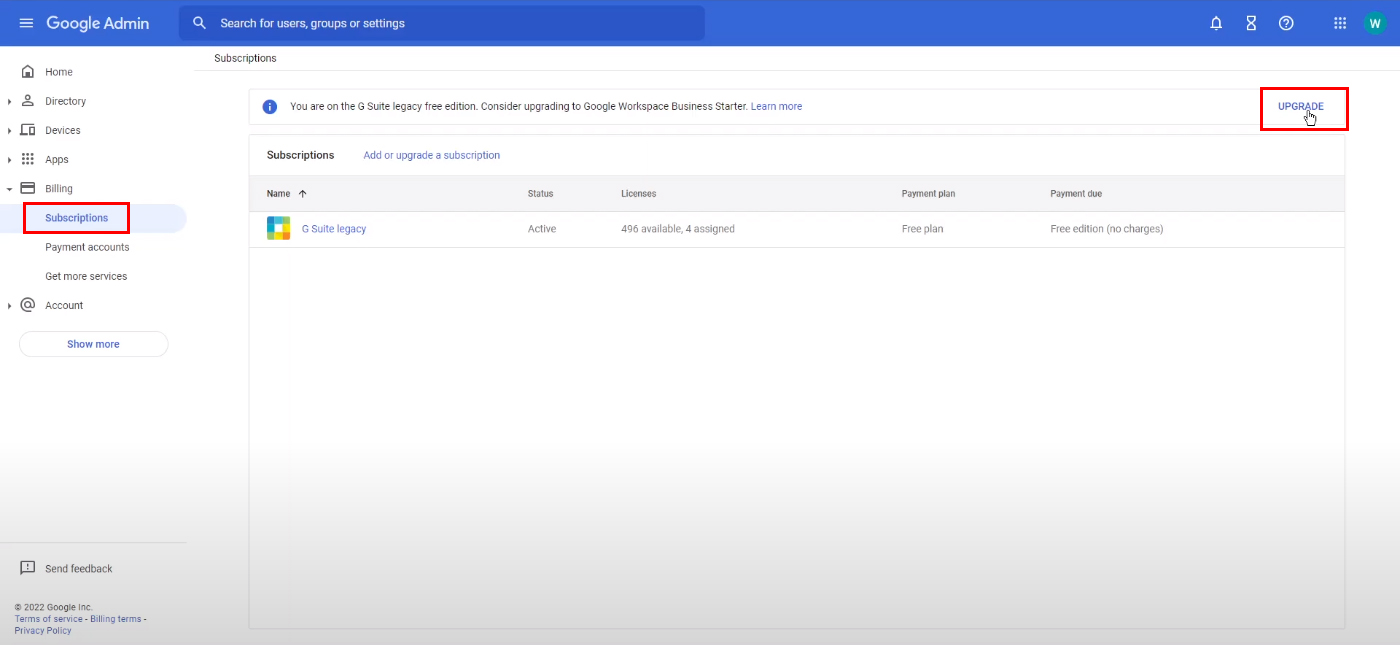
Task: Open the Directory menu label
Action: tap(66, 101)
